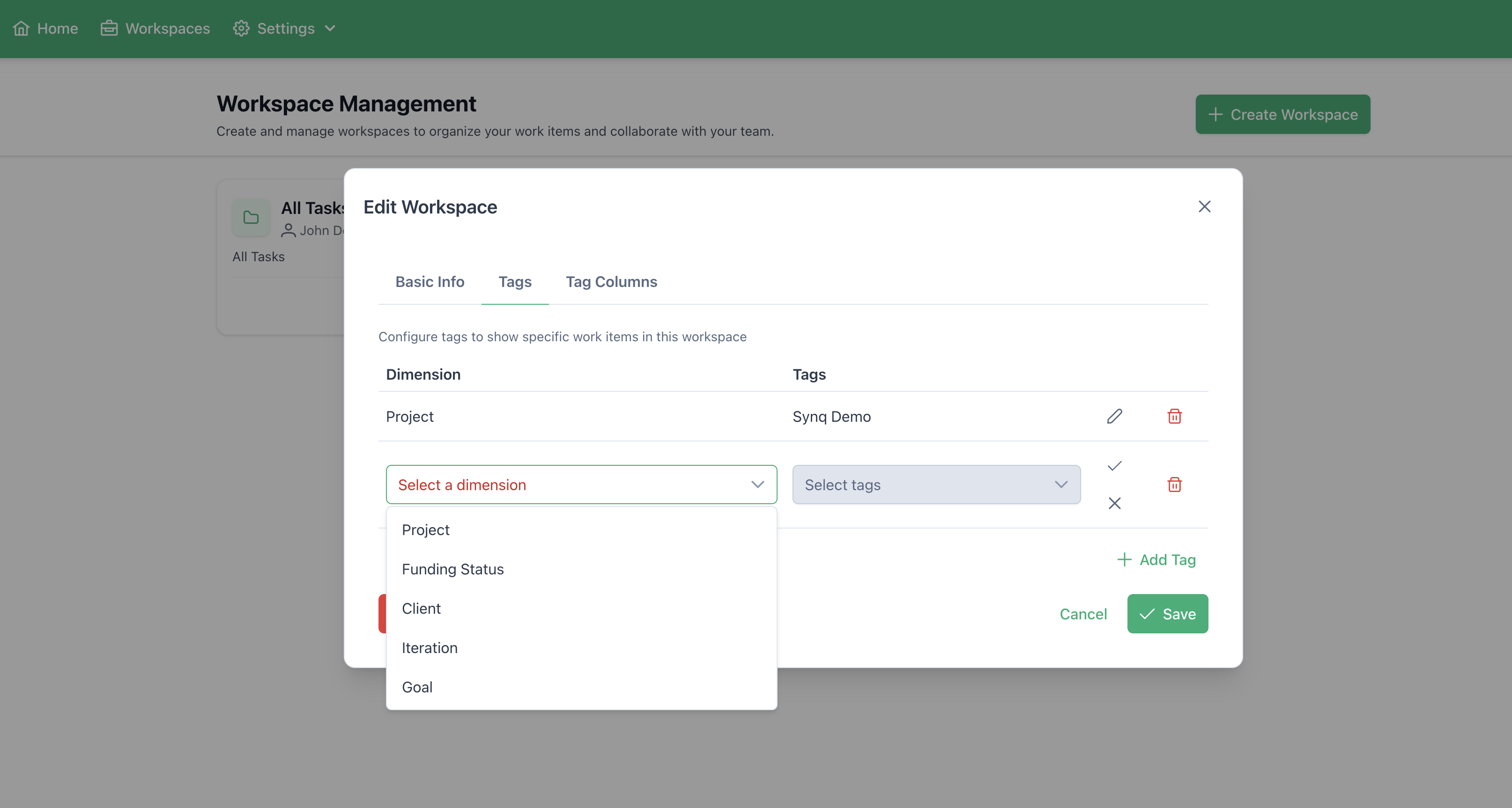1512x808 pixels.
Task: Select the Client dimension option
Action: click(421, 609)
